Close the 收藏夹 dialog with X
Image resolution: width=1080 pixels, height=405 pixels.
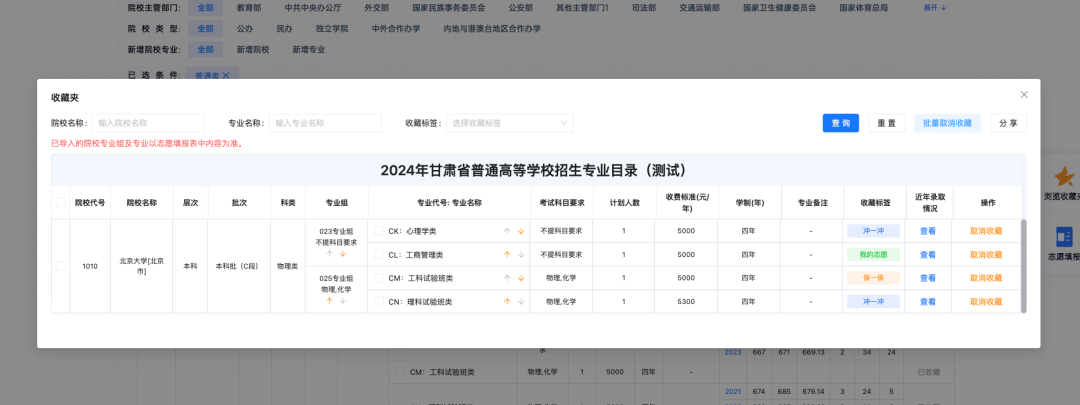(1023, 95)
